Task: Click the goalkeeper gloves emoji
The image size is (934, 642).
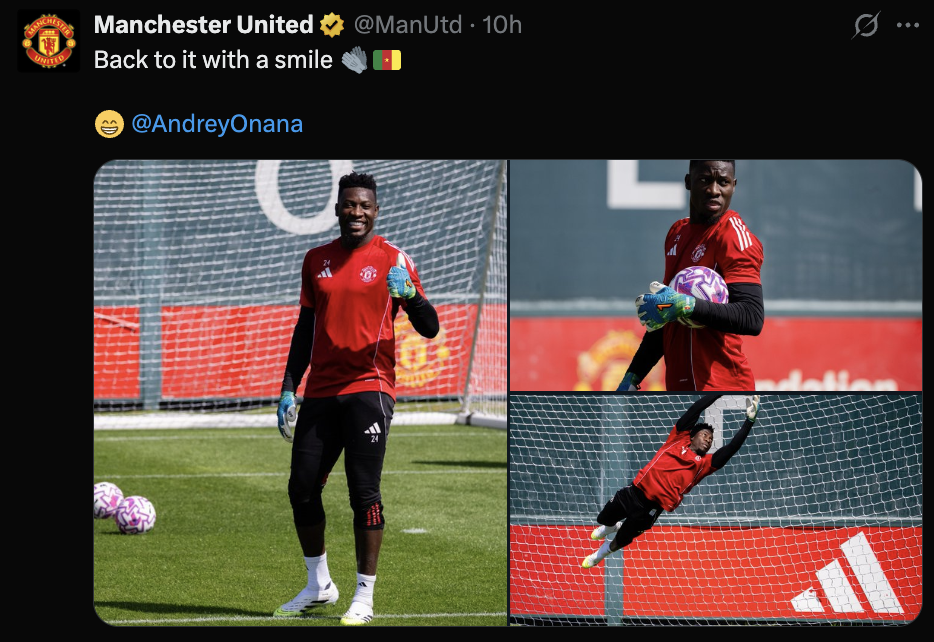Action: click(355, 60)
